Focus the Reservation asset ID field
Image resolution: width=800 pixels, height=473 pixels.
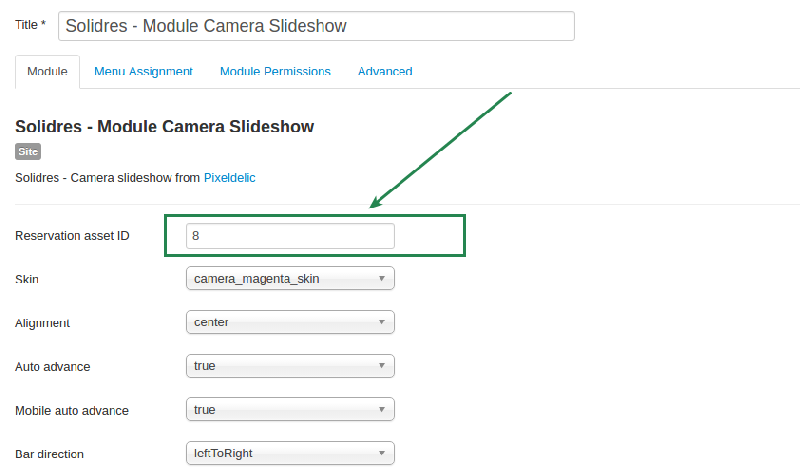pyautogui.click(x=290, y=236)
